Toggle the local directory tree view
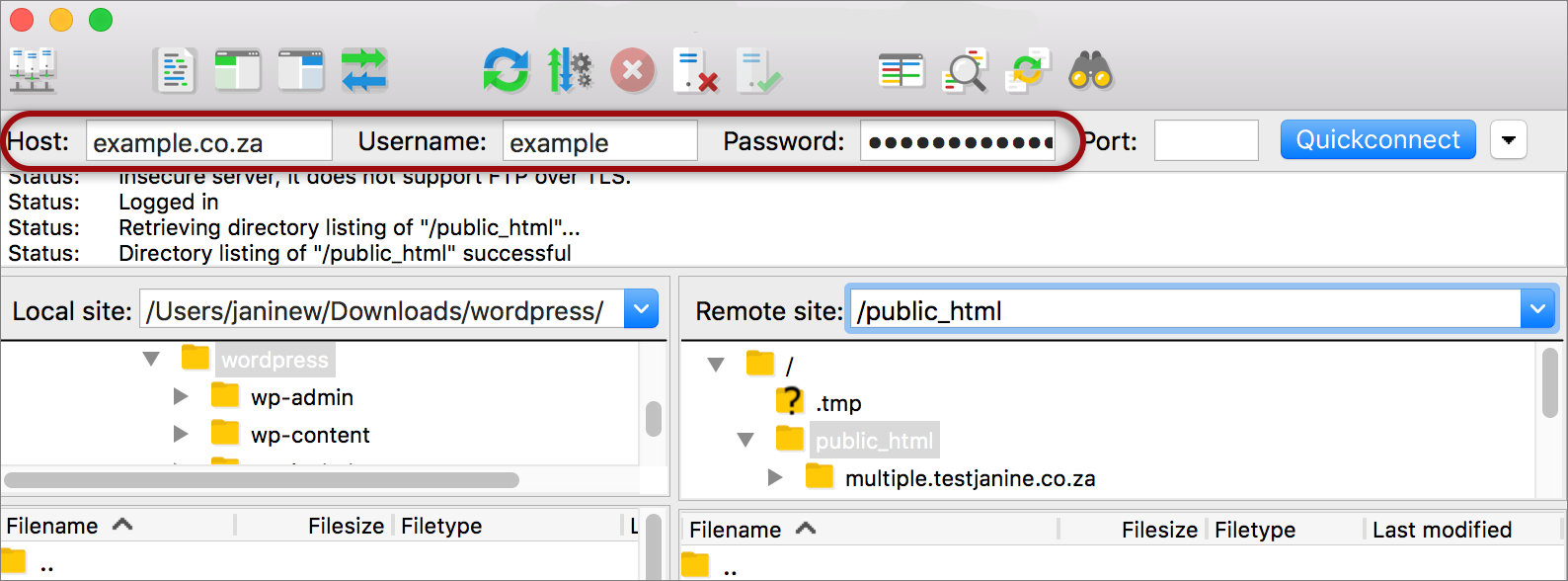 point(238,71)
